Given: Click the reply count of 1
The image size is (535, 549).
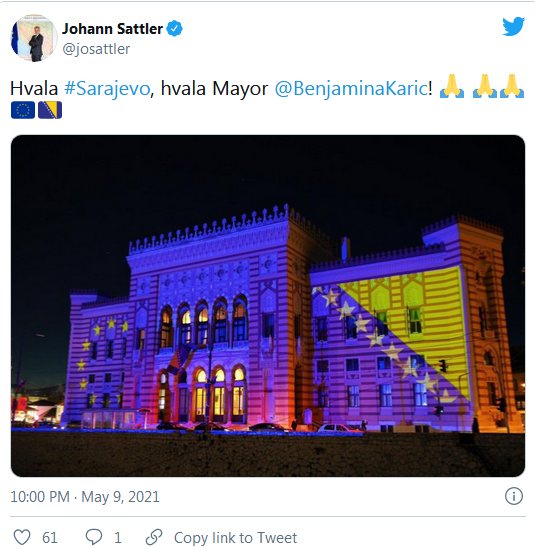Looking at the screenshot, I should pos(118,537).
